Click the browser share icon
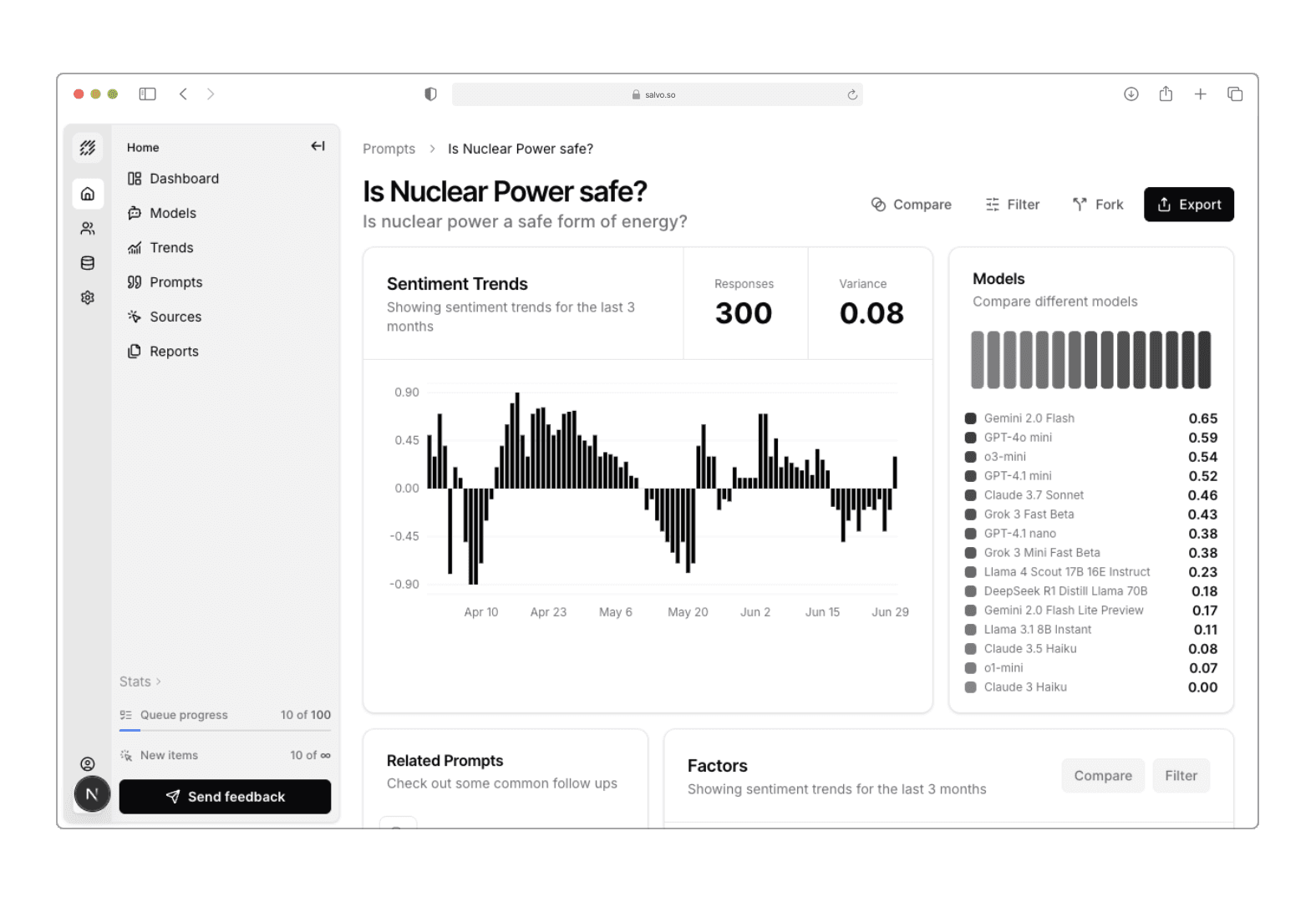This screenshot has height=902, width=1316. click(x=1166, y=94)
